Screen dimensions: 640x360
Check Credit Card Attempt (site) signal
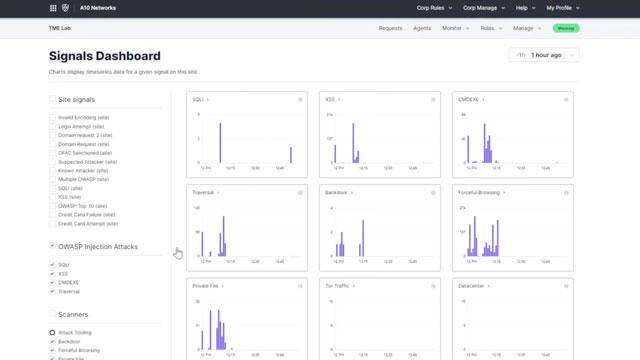pos(52,224)
